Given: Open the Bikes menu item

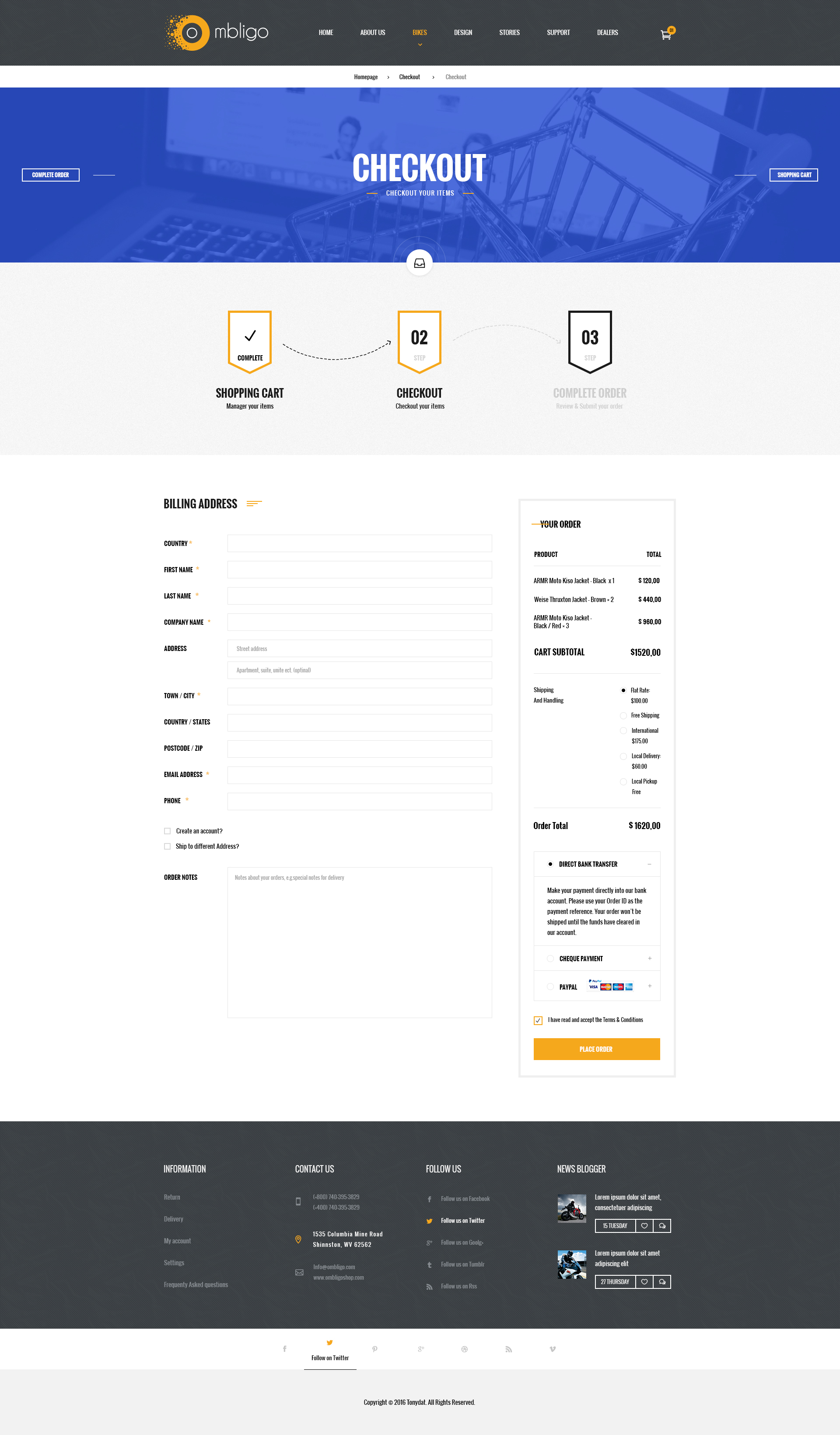Looking at the screenshot, I should click(x=420, y=32).
